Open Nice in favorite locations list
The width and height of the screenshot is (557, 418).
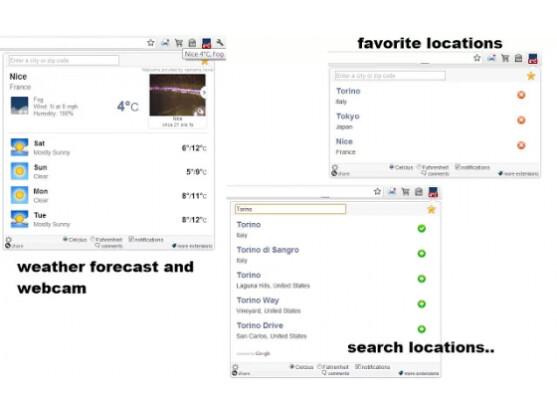click(x=344, y=142)
